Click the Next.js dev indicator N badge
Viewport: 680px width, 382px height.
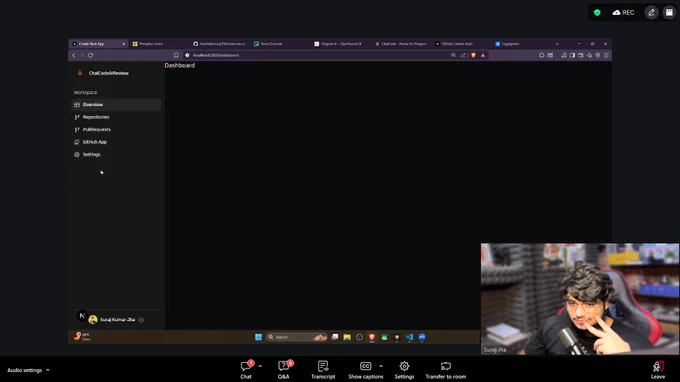click(x=82, y=316)
